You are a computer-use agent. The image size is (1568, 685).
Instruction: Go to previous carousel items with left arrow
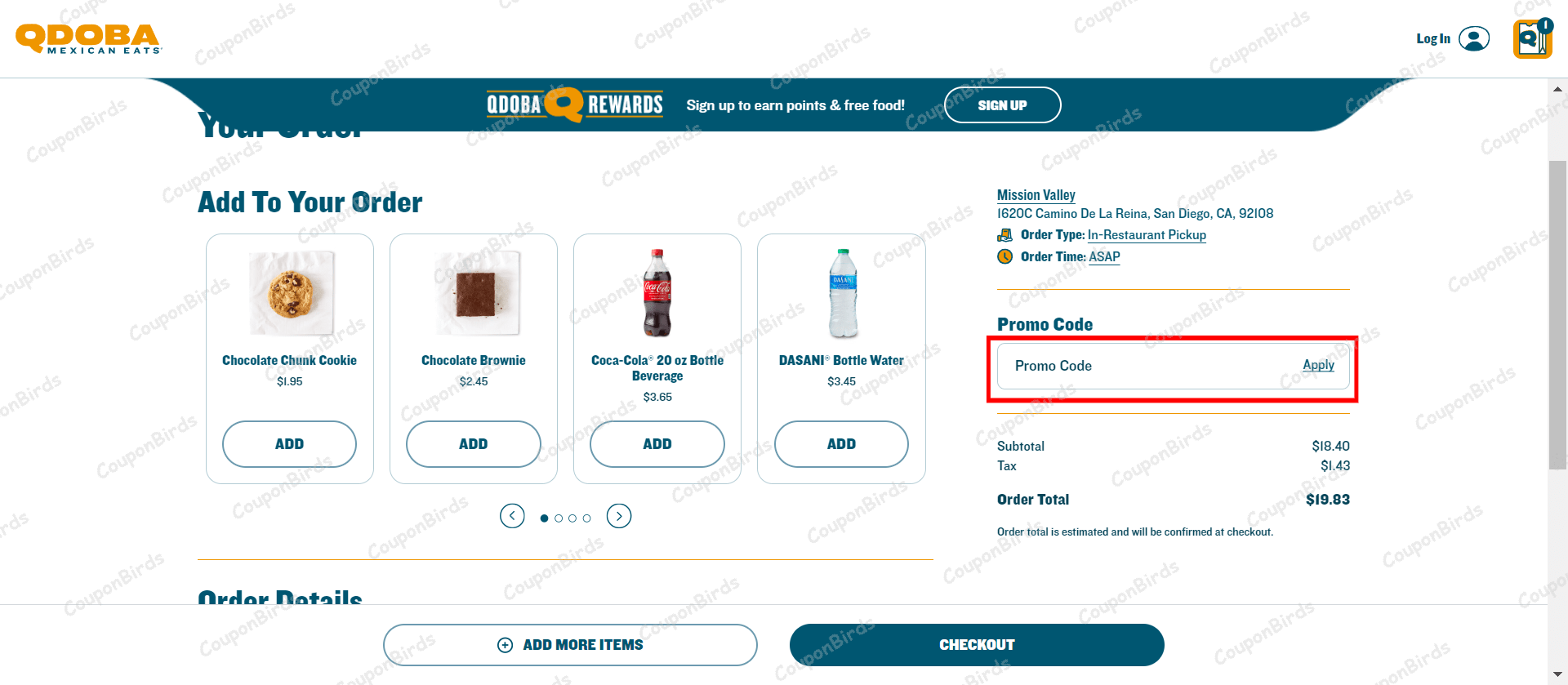512,516
